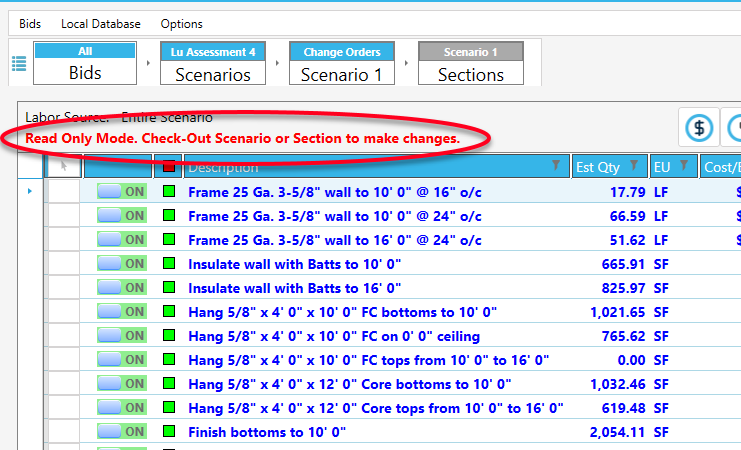Viewport: 741px width, 450px height.
Task: Click the row indicator arrow on first row
Action: pos(28,191)
